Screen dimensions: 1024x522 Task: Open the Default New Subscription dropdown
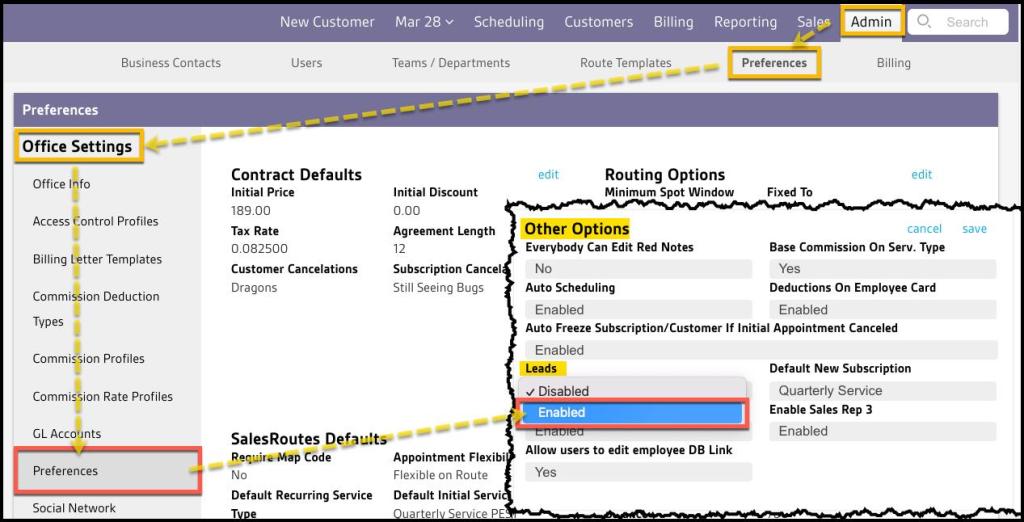click(882, 391)
